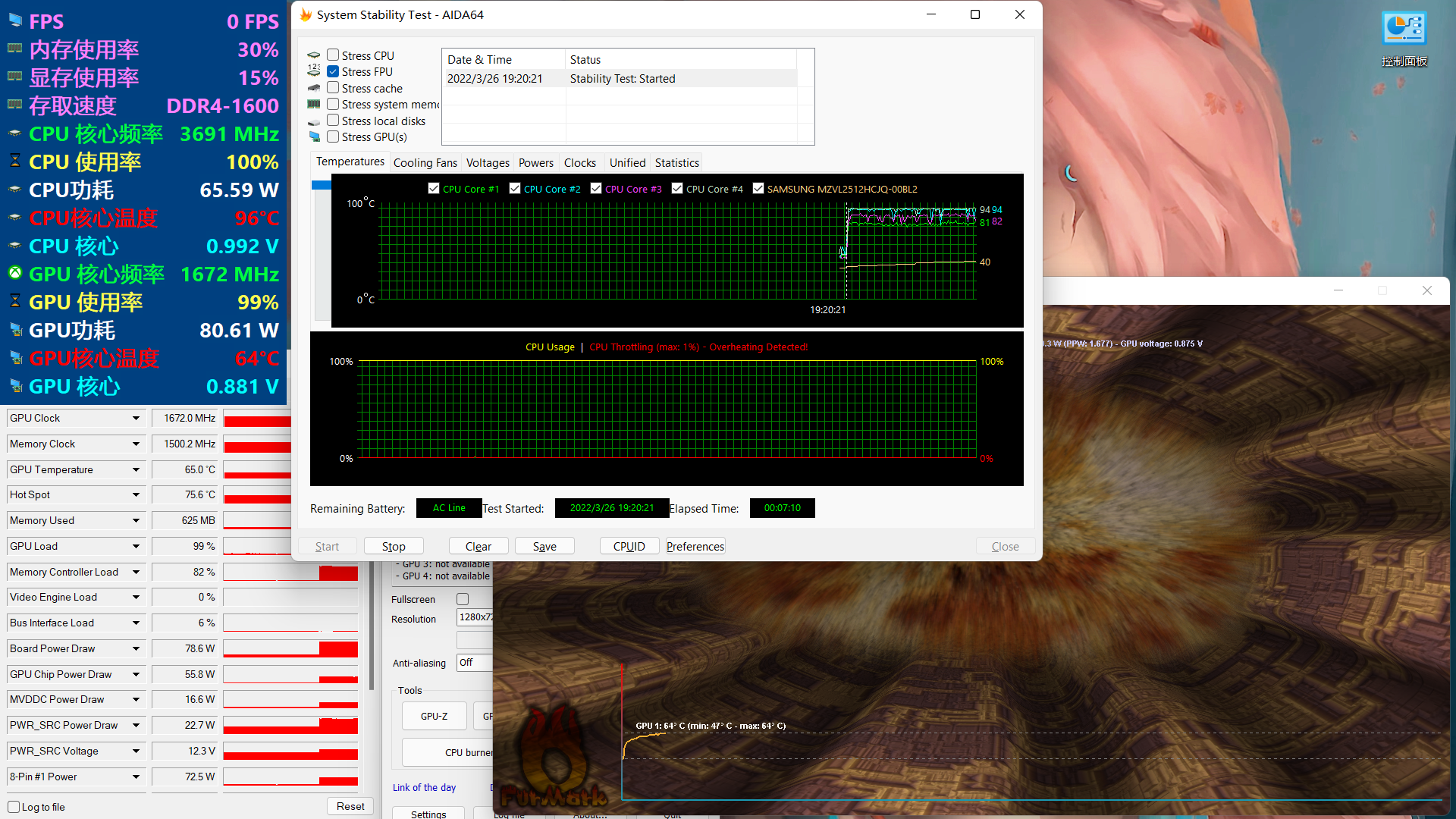
Task: Switch to the Cooling Fans tab
Action: [x=425, y=162]
